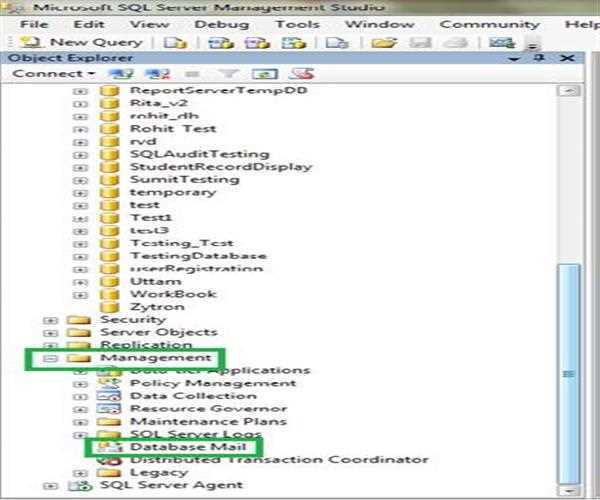Open the Tools menu

click(x=297, y=22)
